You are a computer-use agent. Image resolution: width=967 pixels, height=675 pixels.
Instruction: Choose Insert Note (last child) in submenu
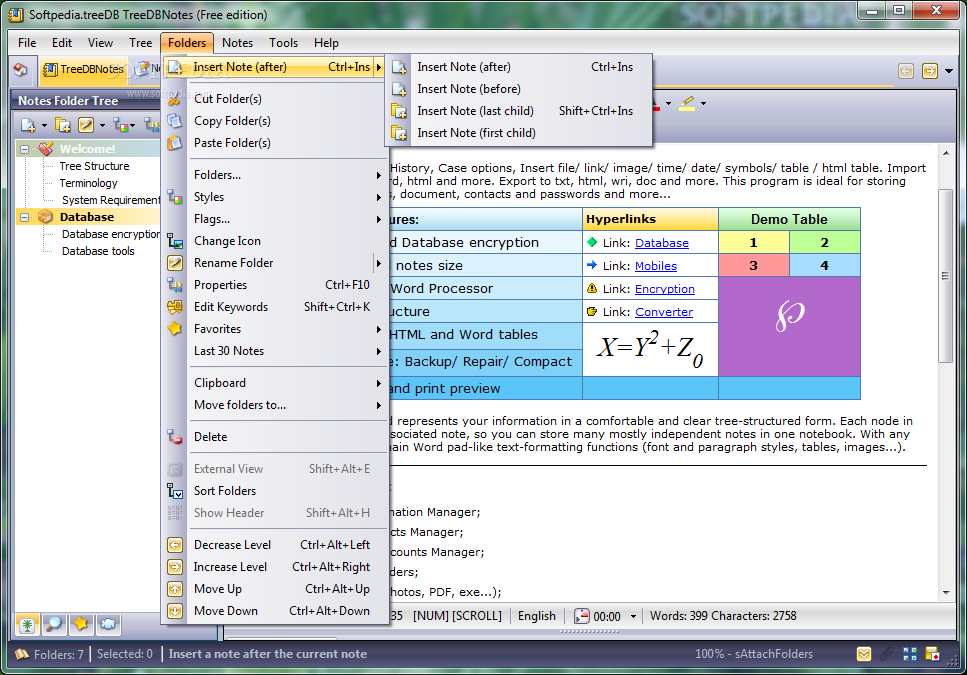pos(519,111)
